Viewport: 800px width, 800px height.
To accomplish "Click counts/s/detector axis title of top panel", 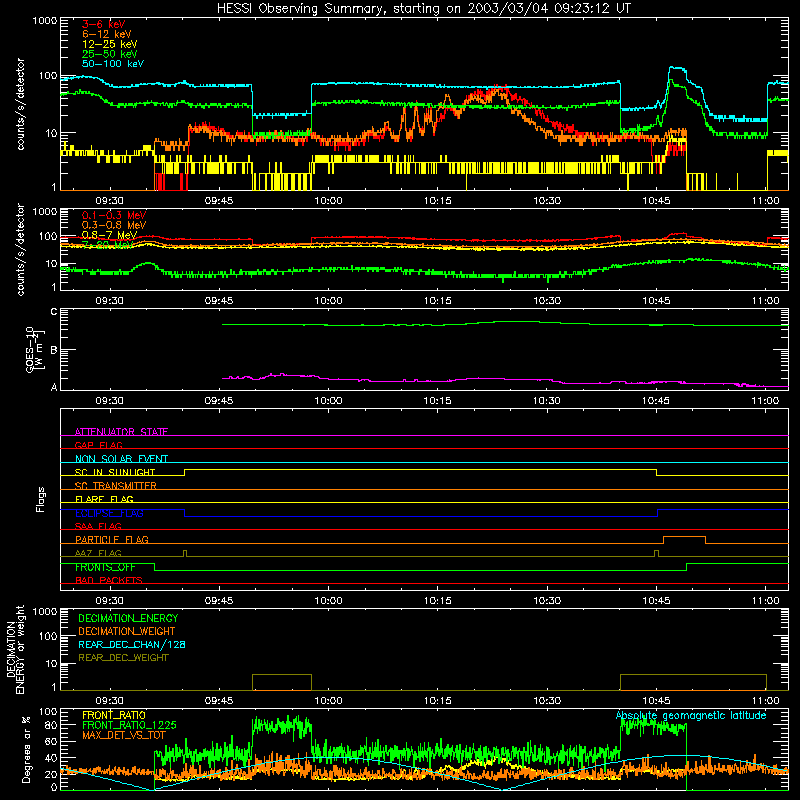I will pyautogui.click(x=20, y=104).
